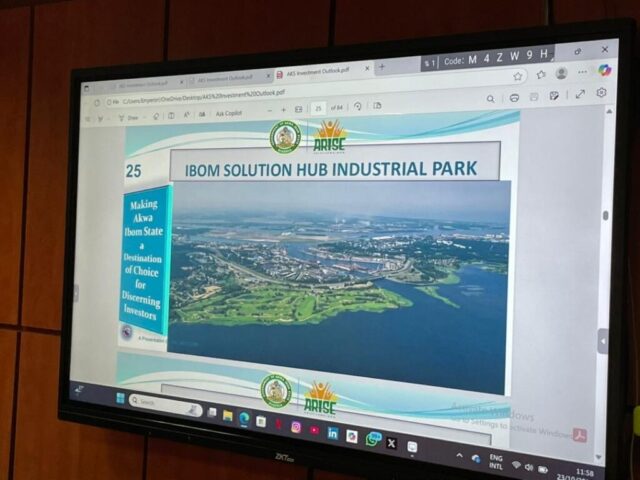
Task: Open Edge Copilot icon at the top right
Action: tap(604, 70)
